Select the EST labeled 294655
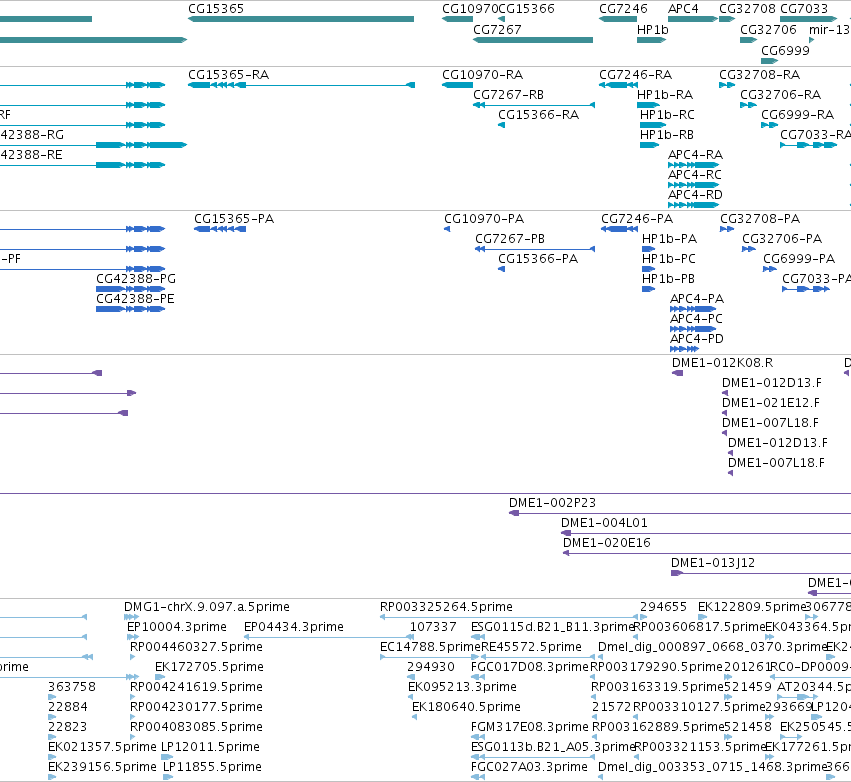 pyautogui.click(x=643, y=617)
